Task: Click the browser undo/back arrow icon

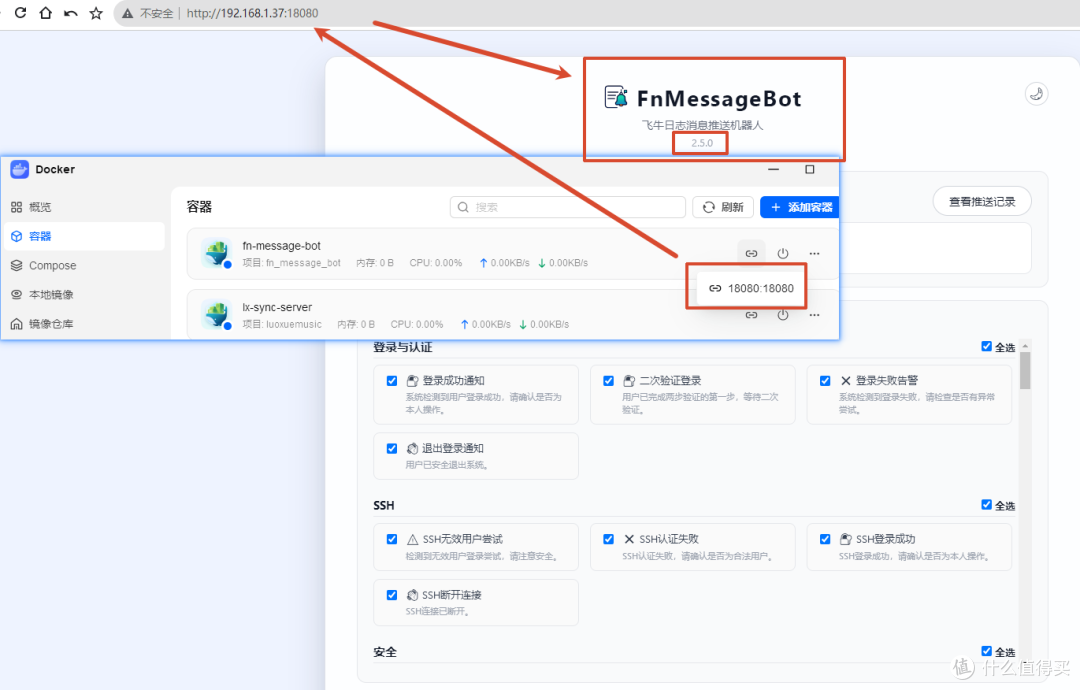Action: click(71, 13)
